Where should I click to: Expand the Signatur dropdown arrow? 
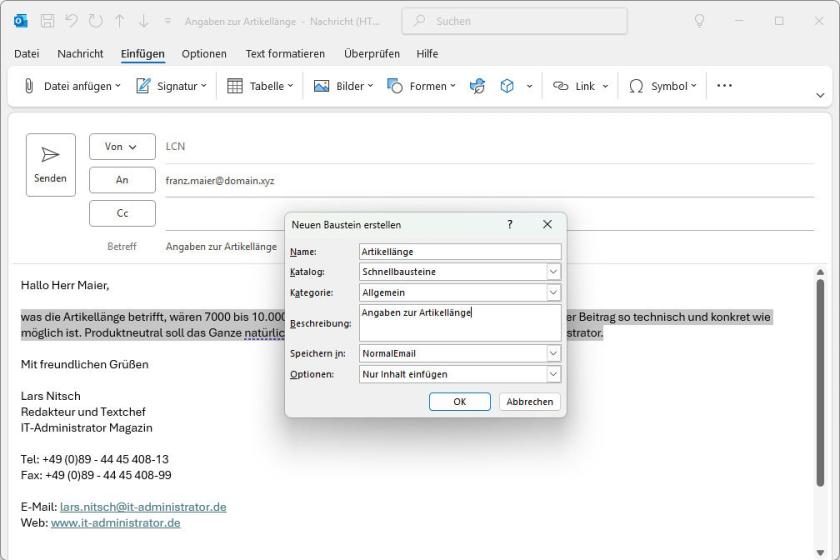pyautogui.click(x=204, y=86)
